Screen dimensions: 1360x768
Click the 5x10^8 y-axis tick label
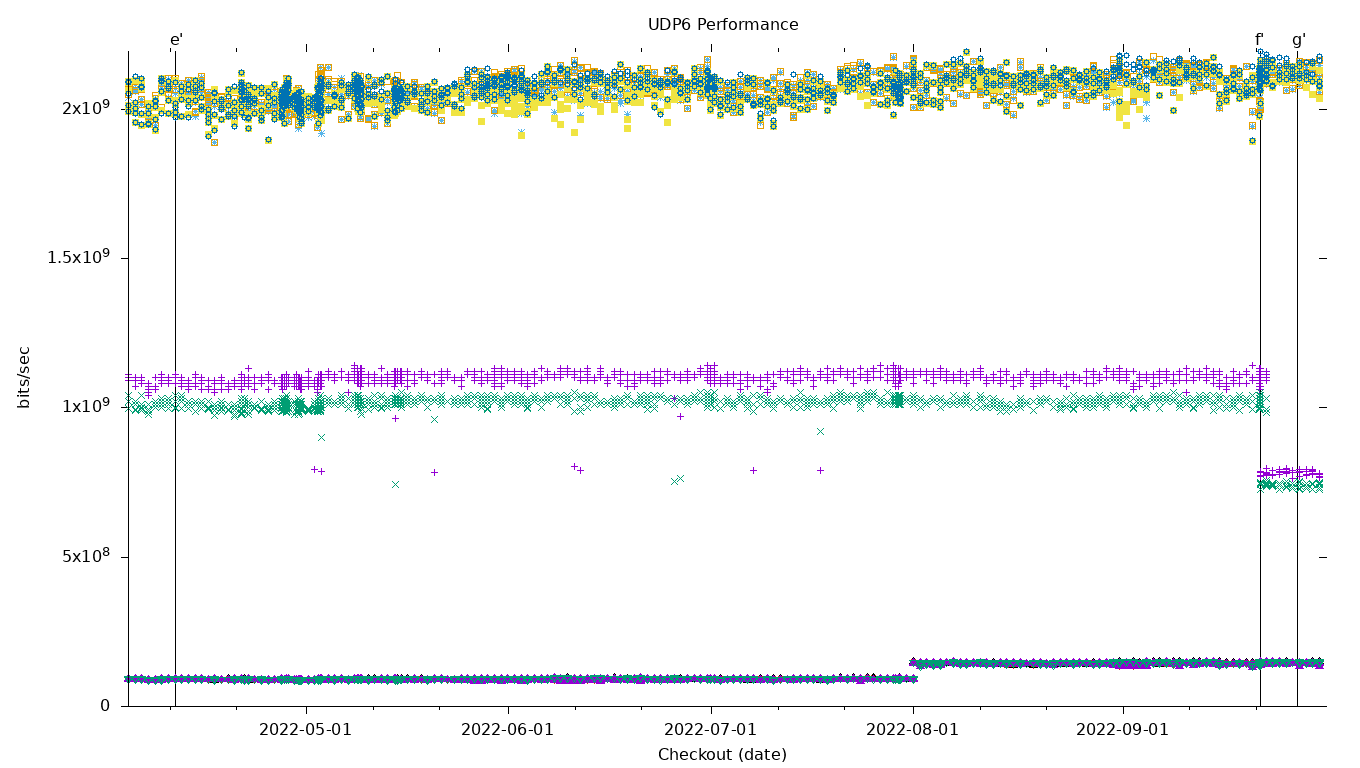(85, 555)
